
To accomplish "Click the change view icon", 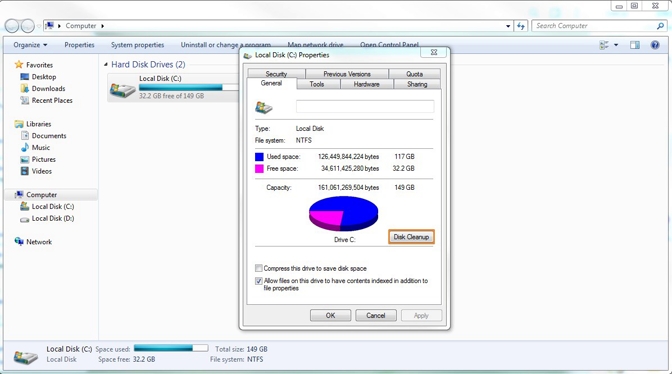I will point(604,45).
